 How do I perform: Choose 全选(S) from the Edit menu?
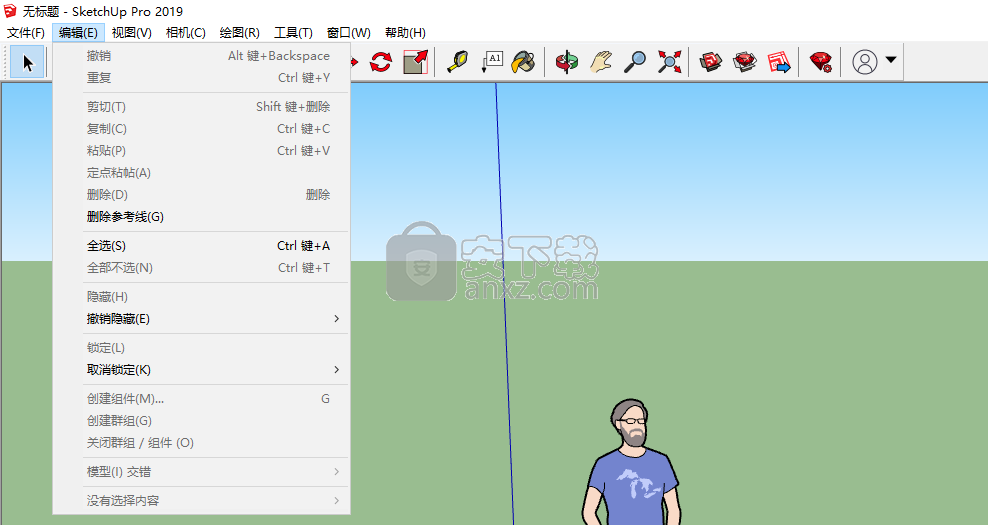[x=202, y=246]
